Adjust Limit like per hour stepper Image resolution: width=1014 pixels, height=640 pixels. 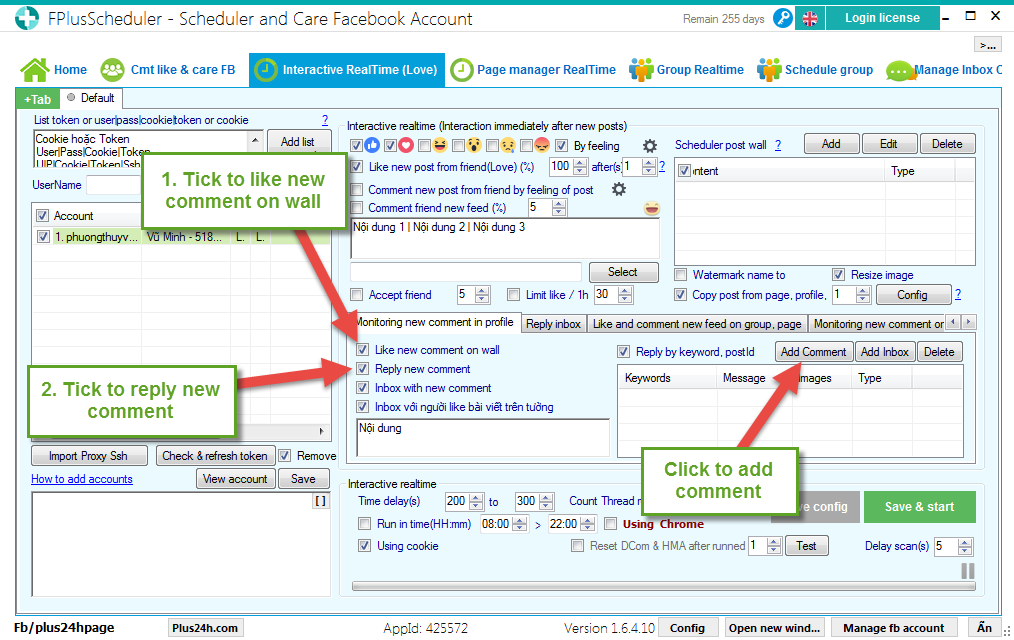coord(625,295)
